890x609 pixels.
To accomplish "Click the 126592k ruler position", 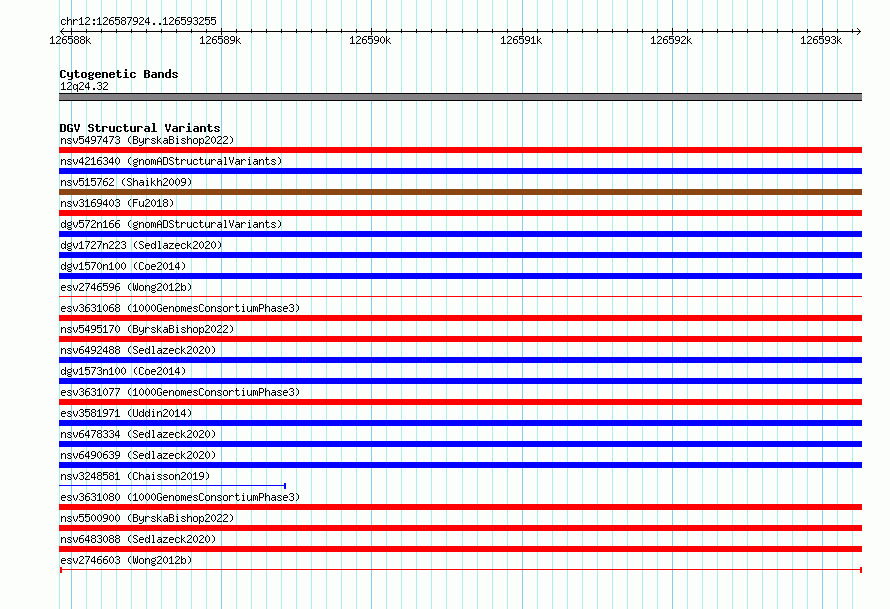I will click(x=671, y=40).
